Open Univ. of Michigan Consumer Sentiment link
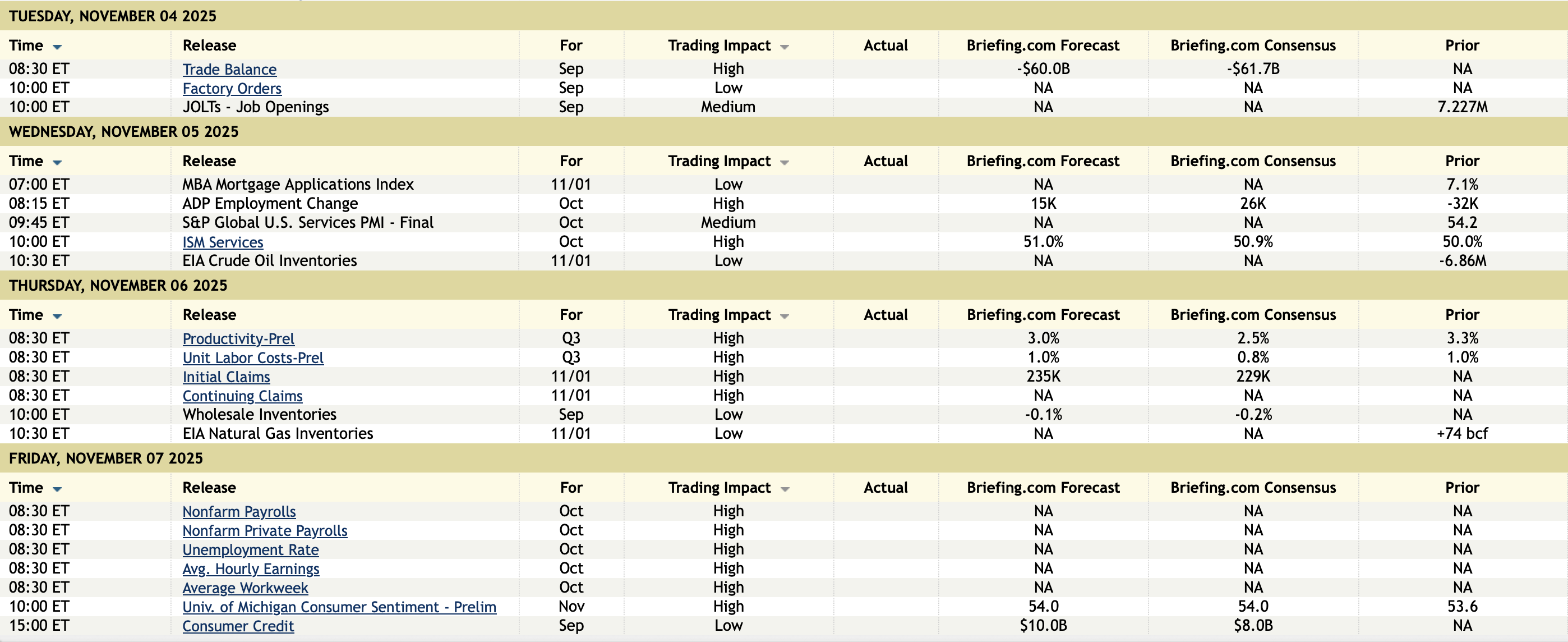The height and width of the screenshot is (642, 1568). pyautogui.click(x=339, y=607)
